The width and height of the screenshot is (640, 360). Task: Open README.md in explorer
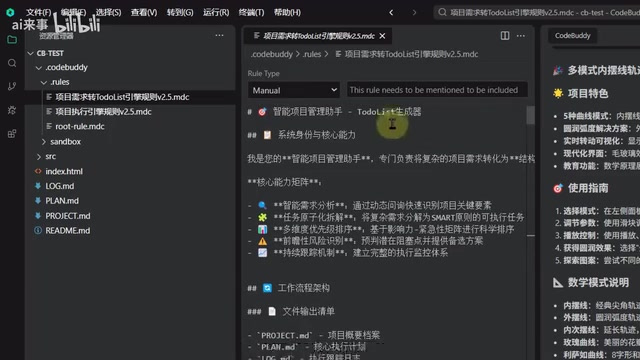pyautogui.click(x=68, y=231)
